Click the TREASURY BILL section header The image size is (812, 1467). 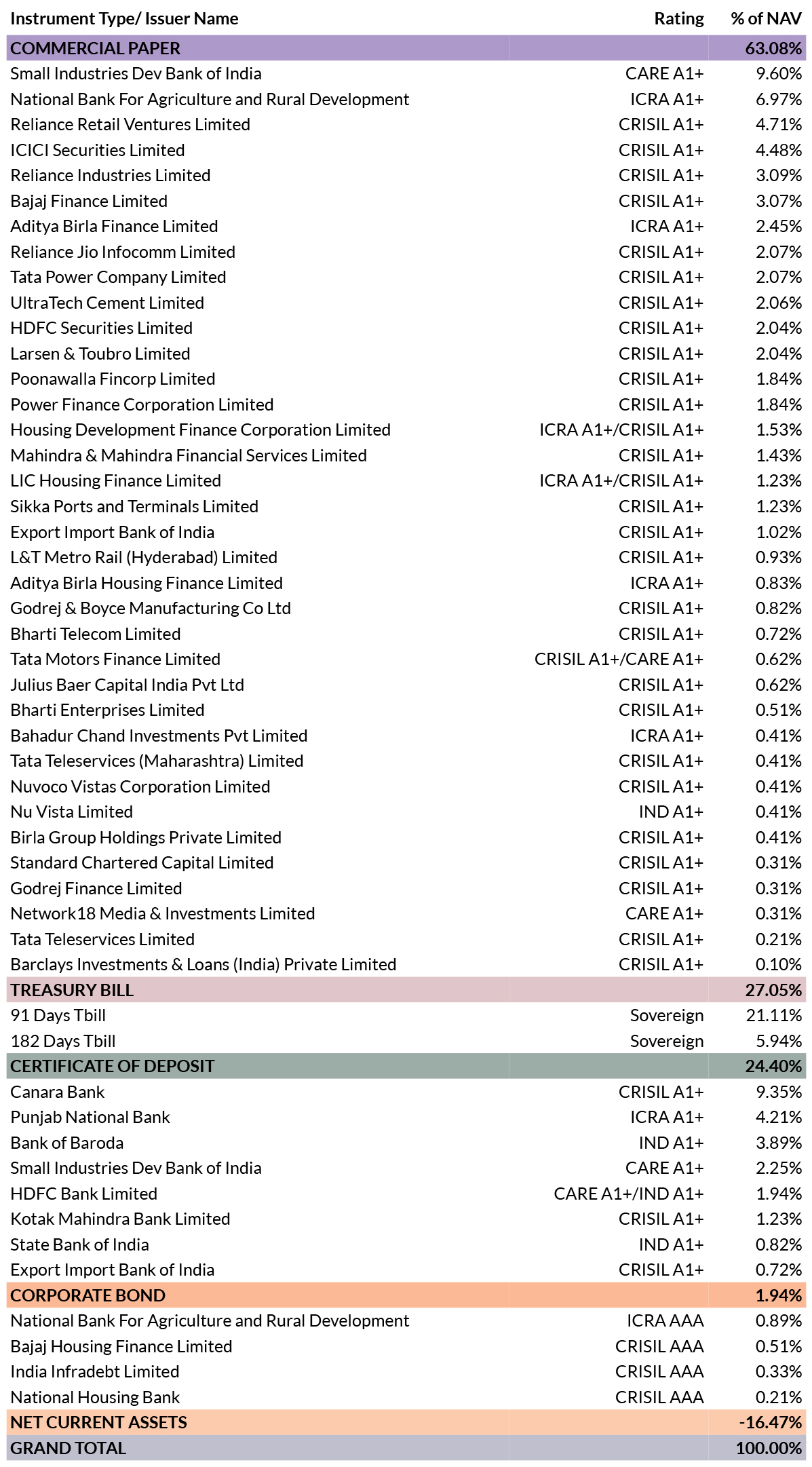[x=406, y=990]
